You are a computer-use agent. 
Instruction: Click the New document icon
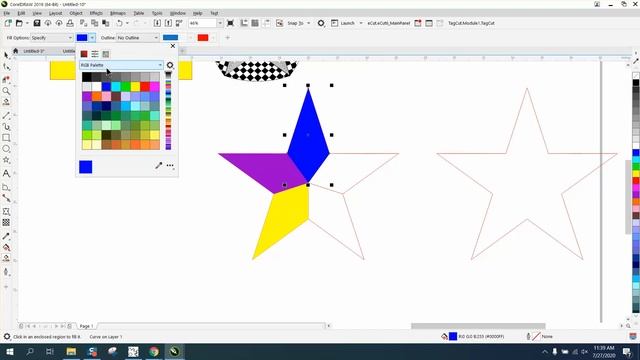point(8,23)
